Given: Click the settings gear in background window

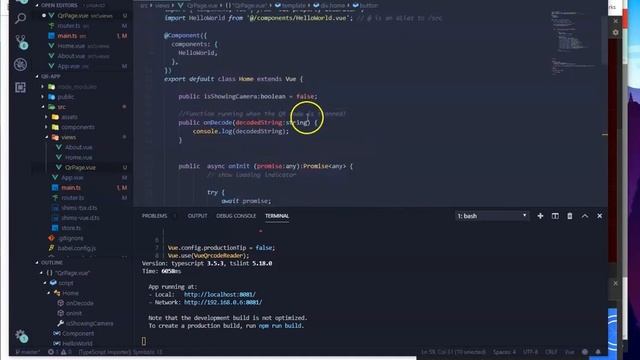Looking at the screenshot, I should click(616, 32).
